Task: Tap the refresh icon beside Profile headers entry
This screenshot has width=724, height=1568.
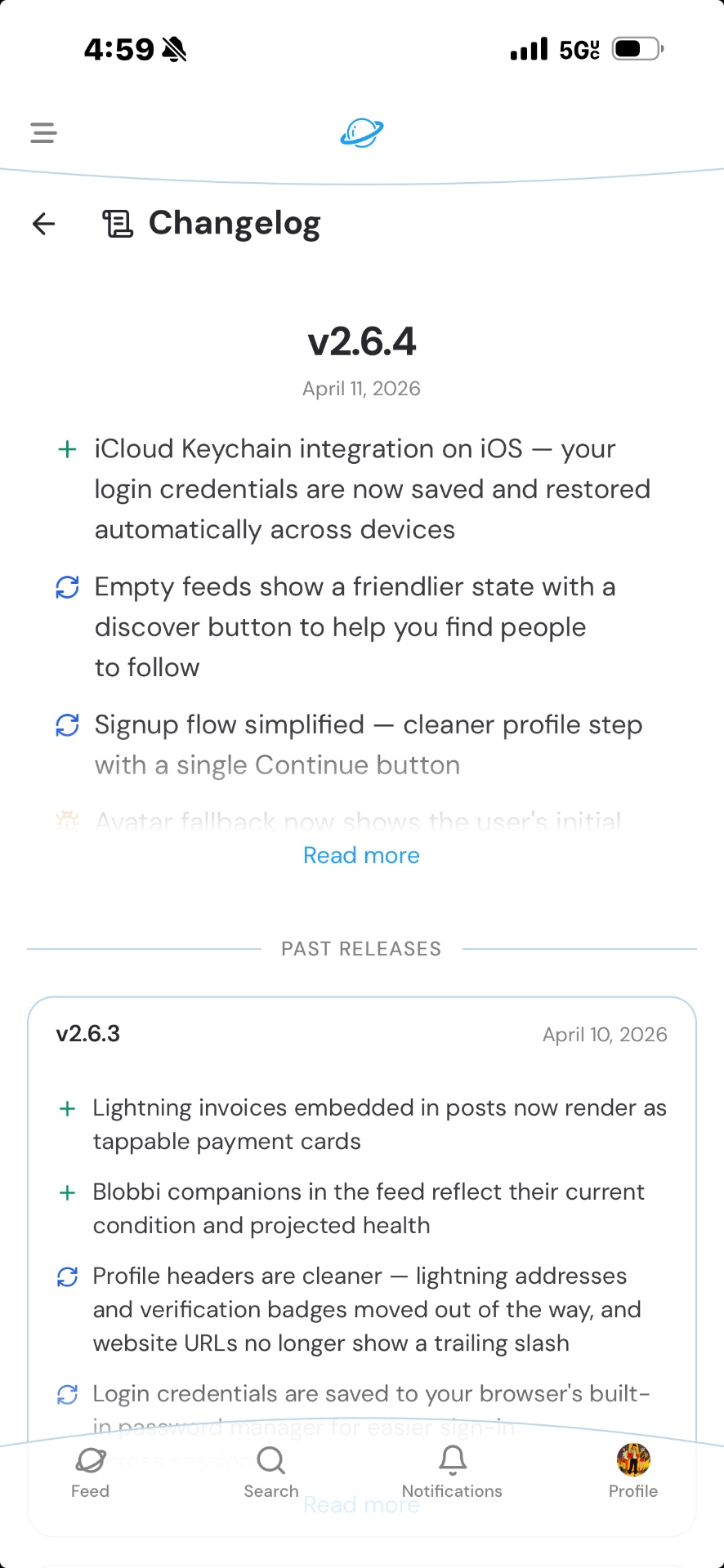Action: (x=67, y=1276)
